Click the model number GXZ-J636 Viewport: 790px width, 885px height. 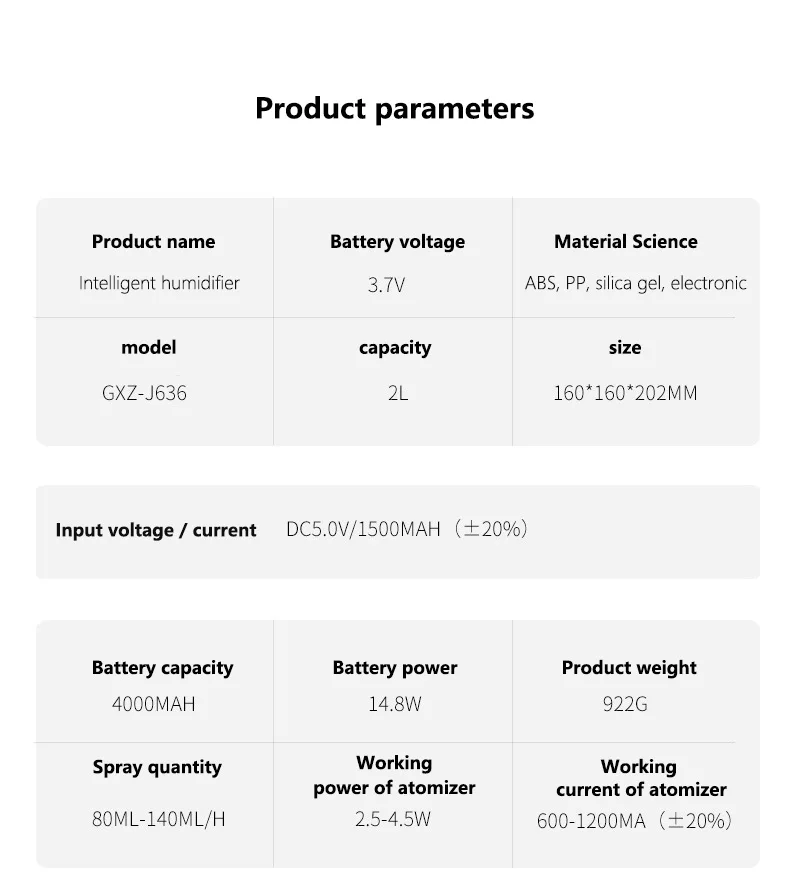tap(144, 393)
